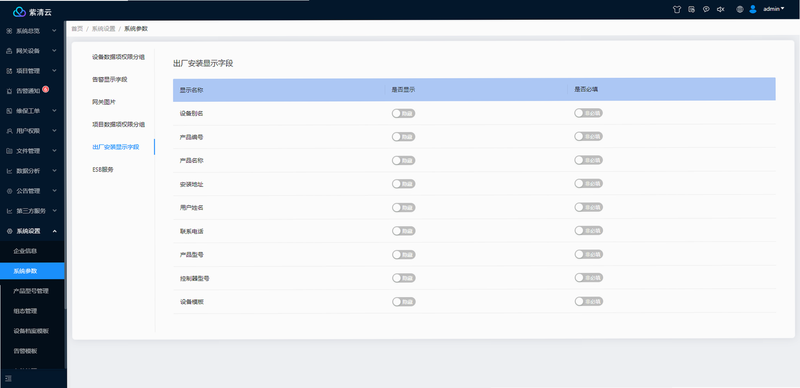Collapse sidebar using bottom-left menu icon
This screenshot has height=388, width=800.
[8, 378]
